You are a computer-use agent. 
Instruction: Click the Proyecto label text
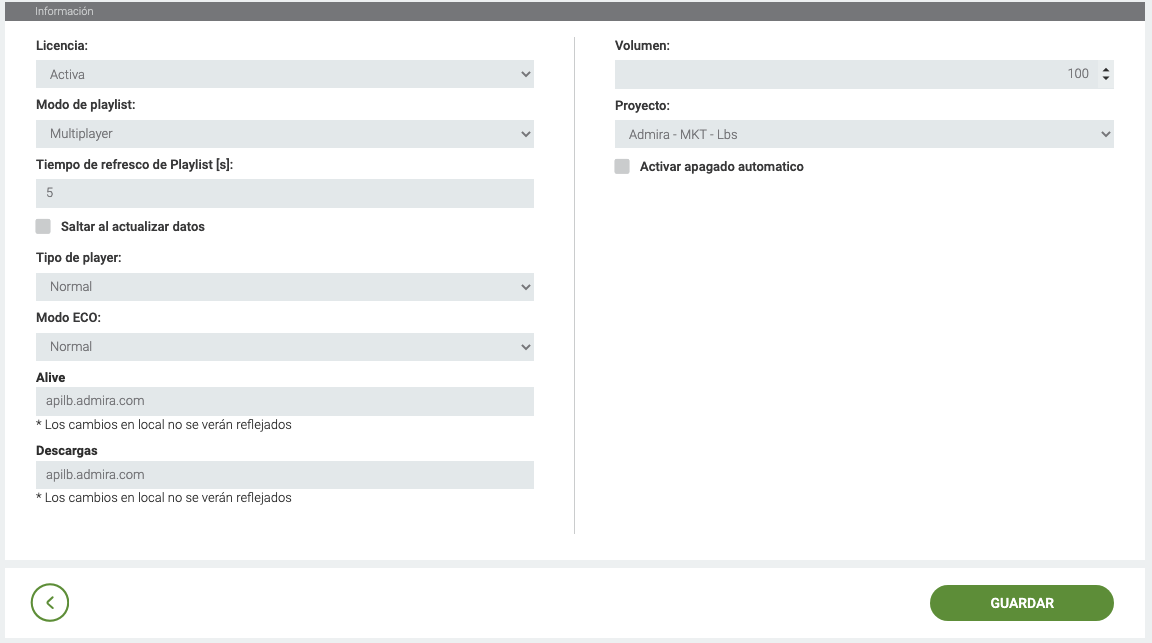(642, 105)
